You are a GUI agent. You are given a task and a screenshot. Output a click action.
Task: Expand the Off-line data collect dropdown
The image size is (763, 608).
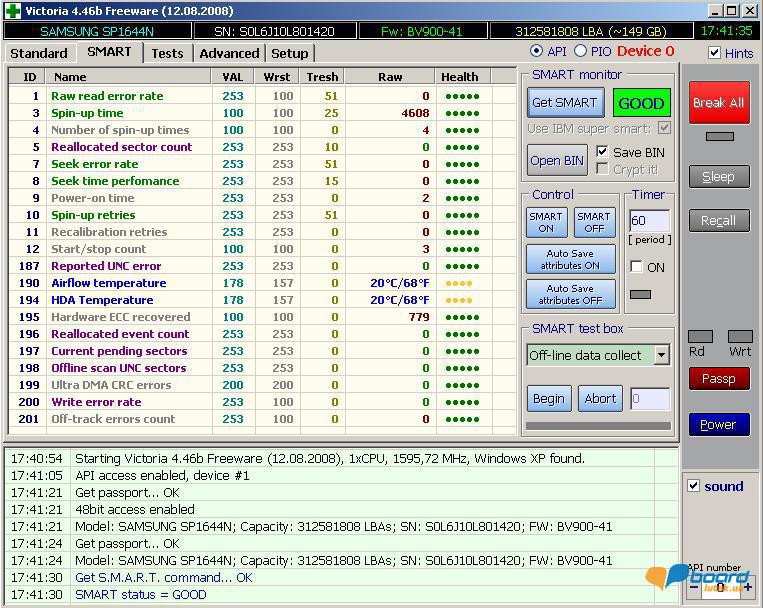661,355
